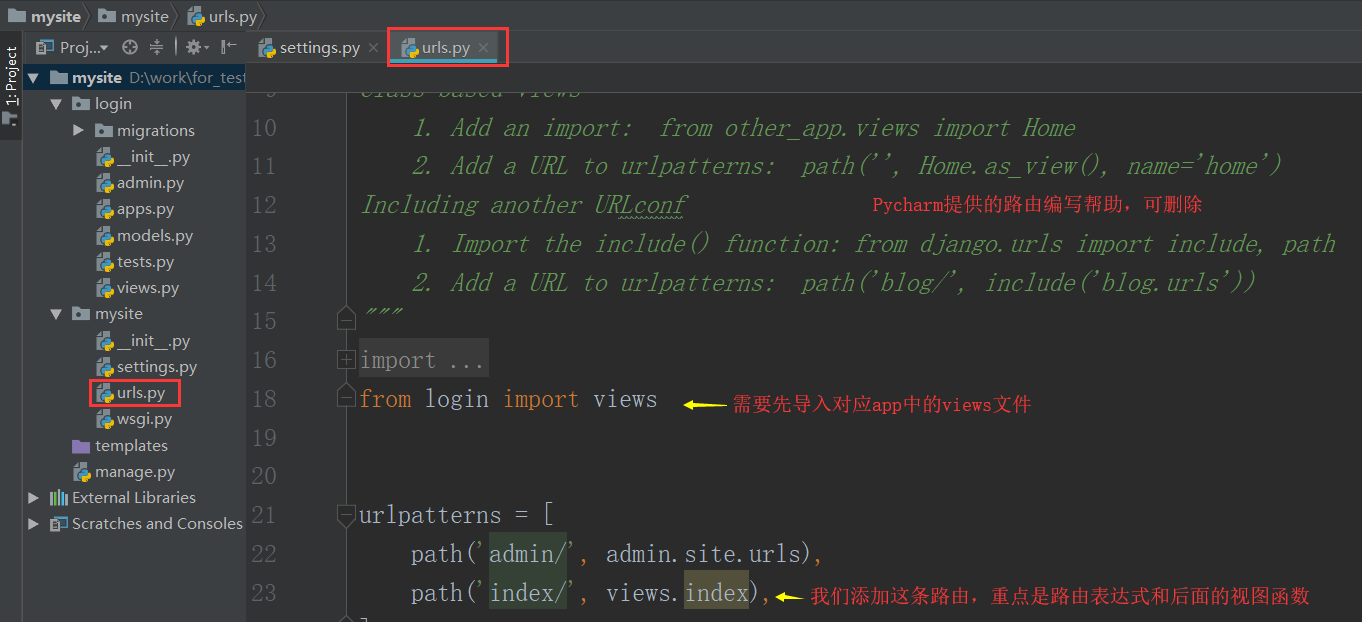The width and height of the screenshot is (1362, 622).
Task: Click 'URLconf' word in the comment
Action: tap(640, 205)
